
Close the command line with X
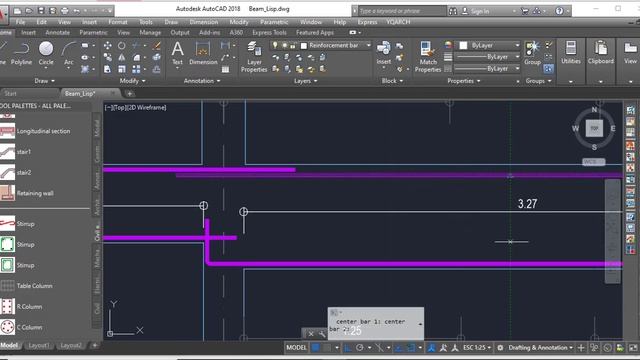[311, 334]
